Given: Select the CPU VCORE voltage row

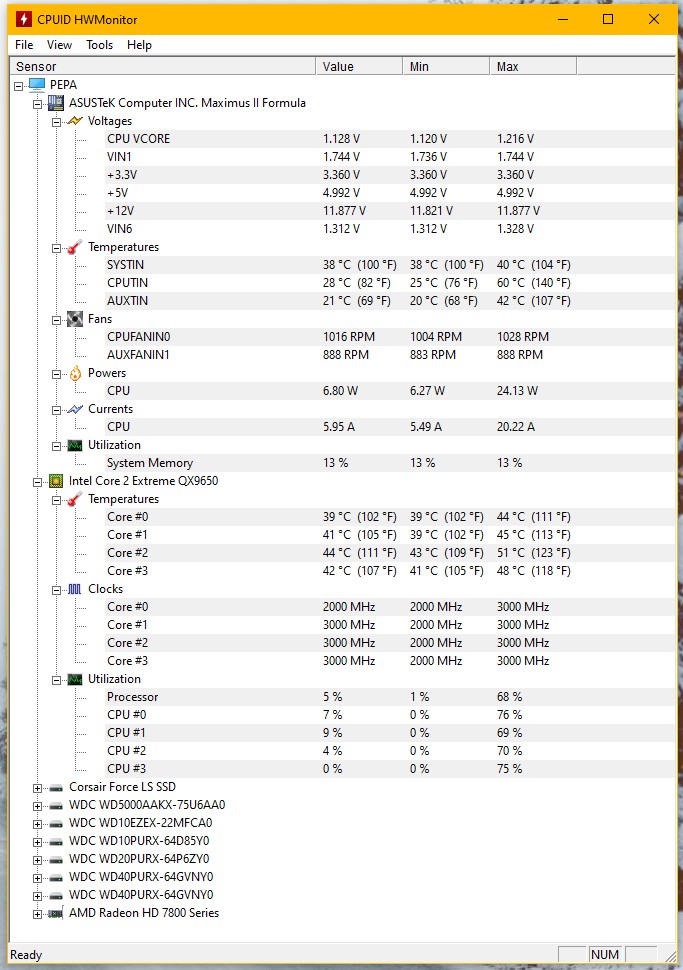Looking at the screenshot, I should 139,139.
